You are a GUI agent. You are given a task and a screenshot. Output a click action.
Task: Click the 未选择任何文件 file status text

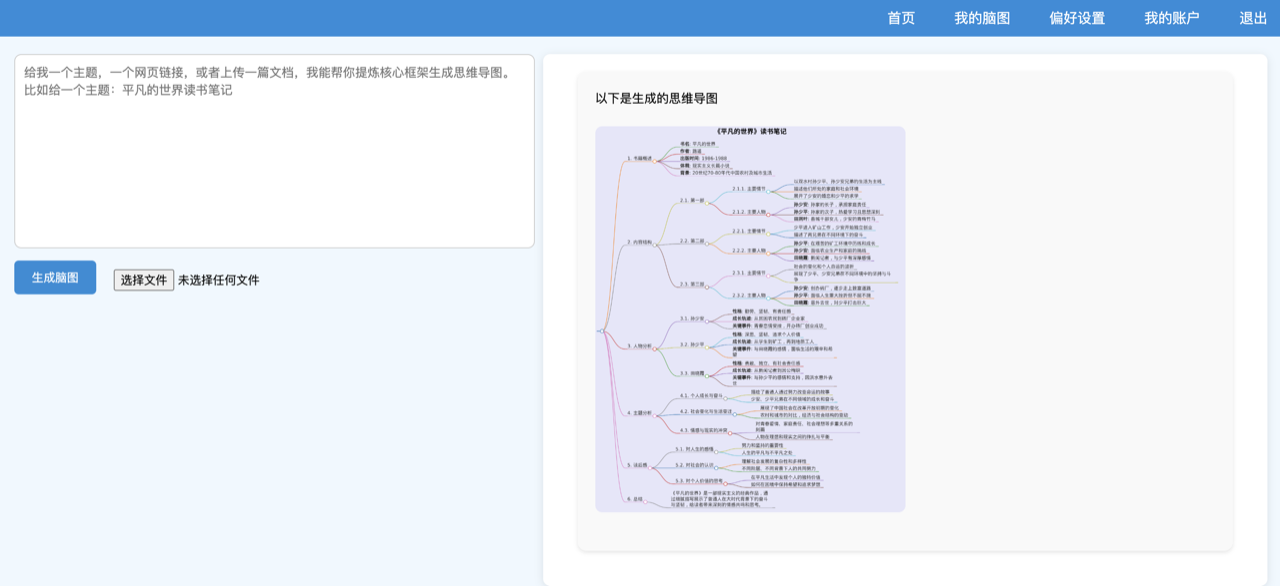tap(219, 280)
